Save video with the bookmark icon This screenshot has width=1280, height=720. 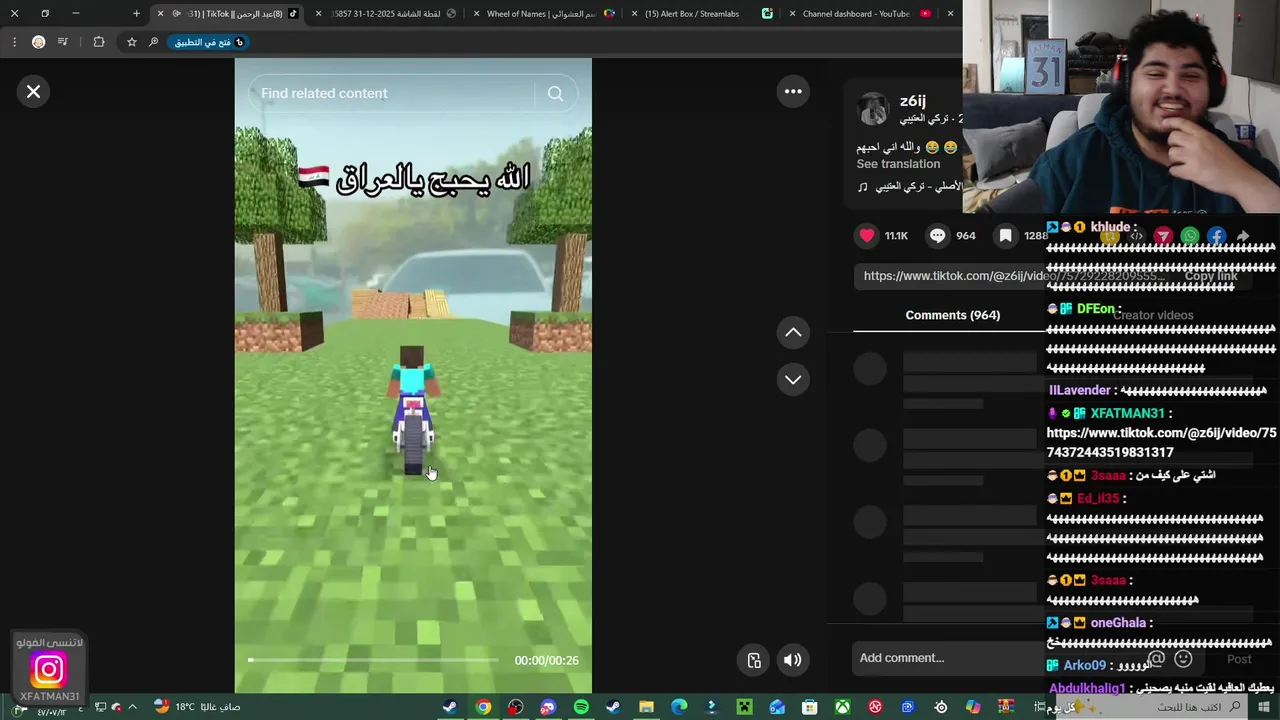pos(1005,235)
